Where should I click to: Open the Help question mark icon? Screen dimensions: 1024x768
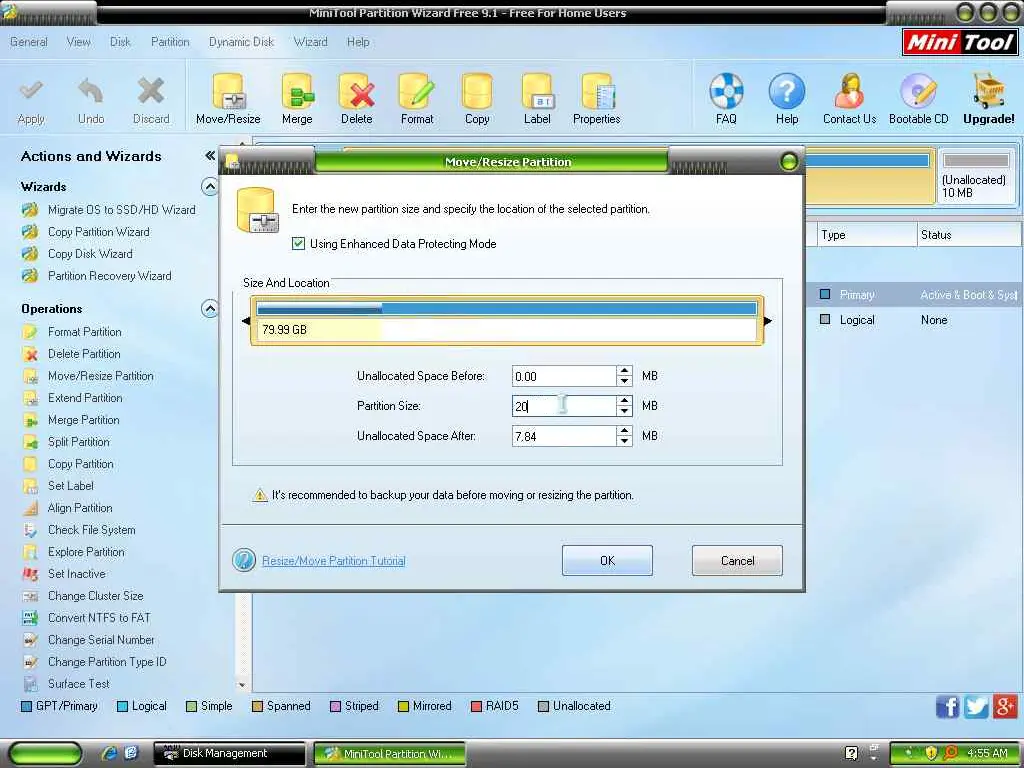787,91
